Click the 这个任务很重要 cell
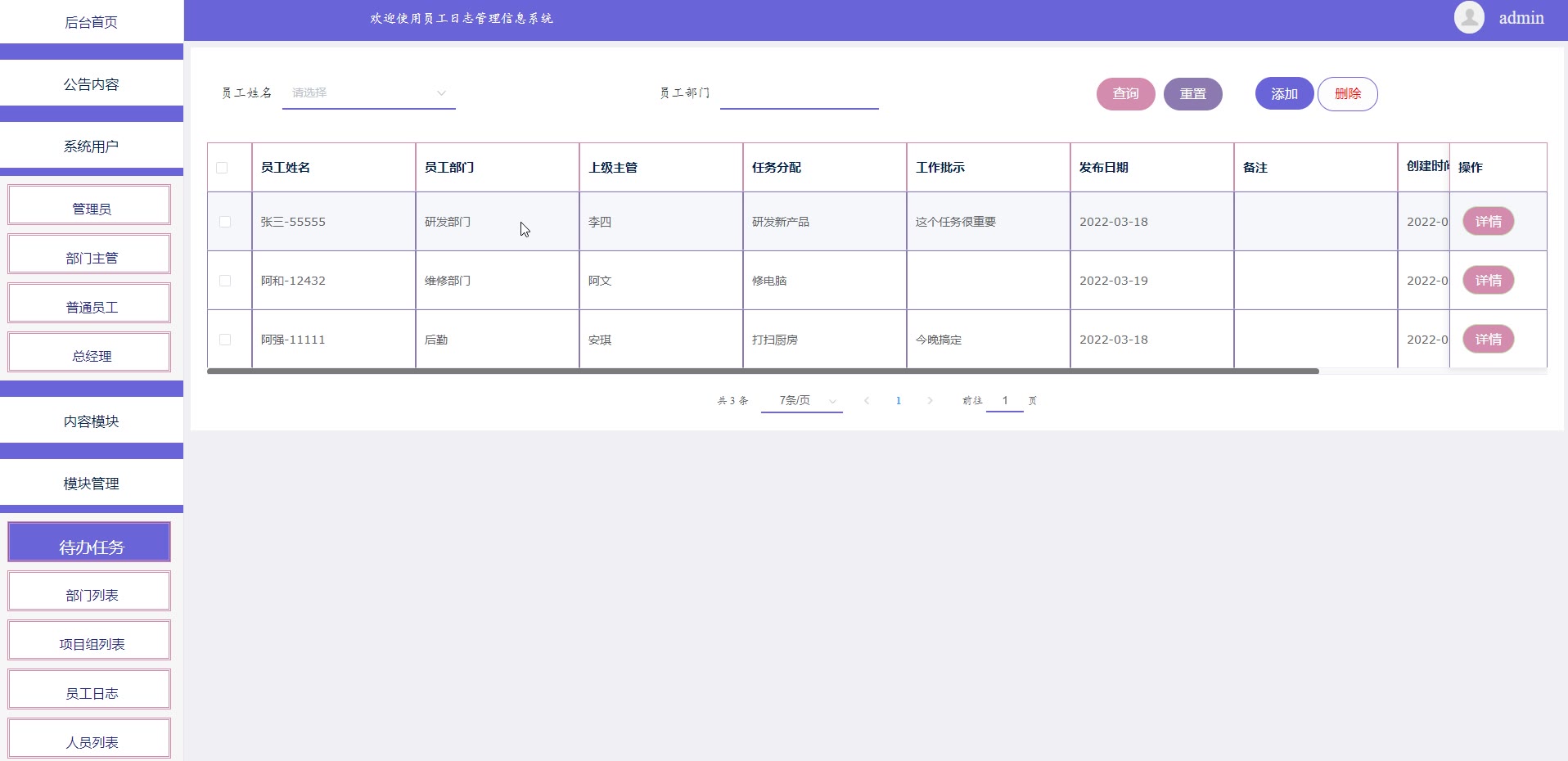Screen dimensions: 1568x761 (989, 222)
